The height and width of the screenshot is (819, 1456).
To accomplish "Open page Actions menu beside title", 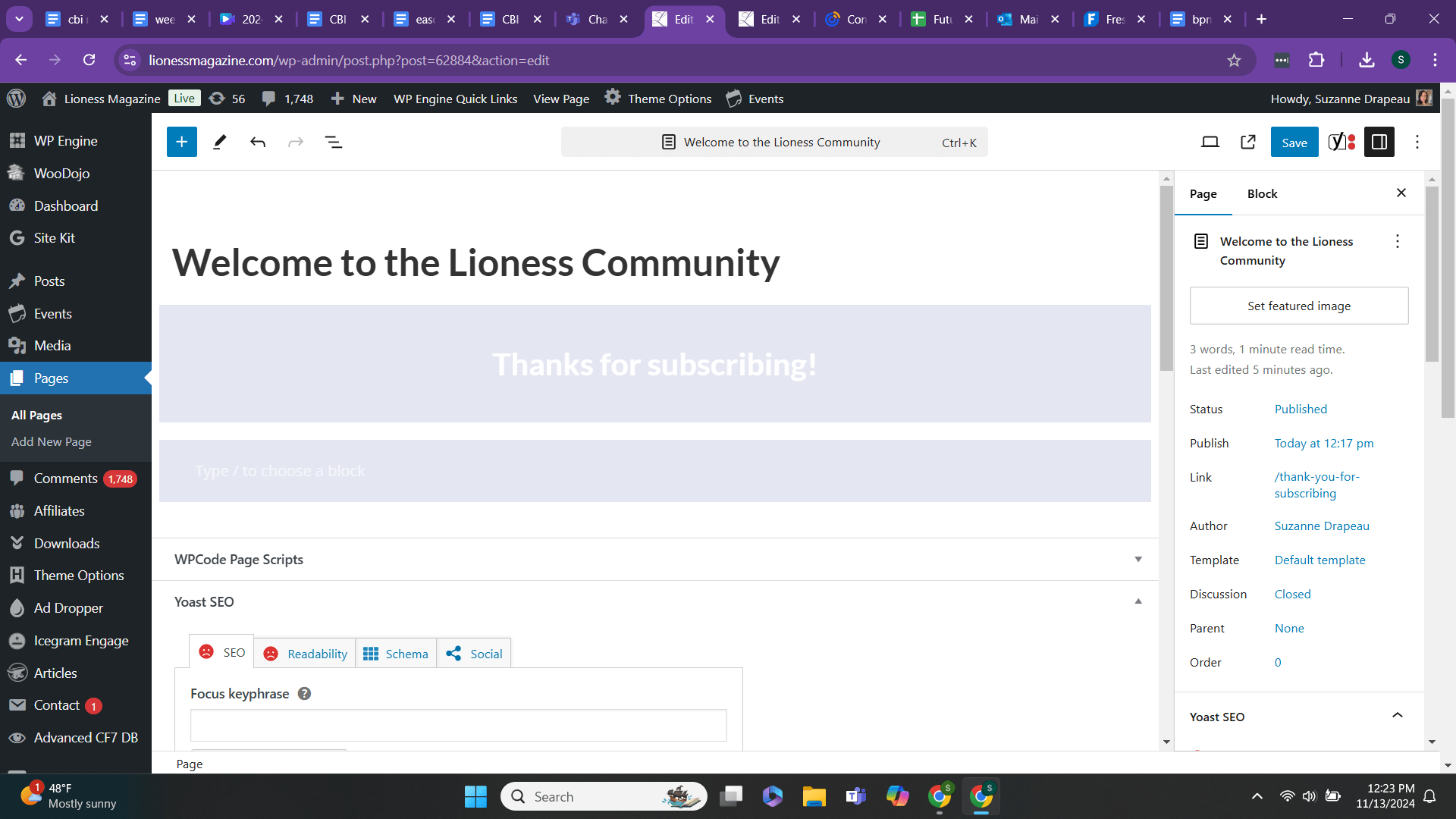I will pyautogui.click(x=1398, y=241).
